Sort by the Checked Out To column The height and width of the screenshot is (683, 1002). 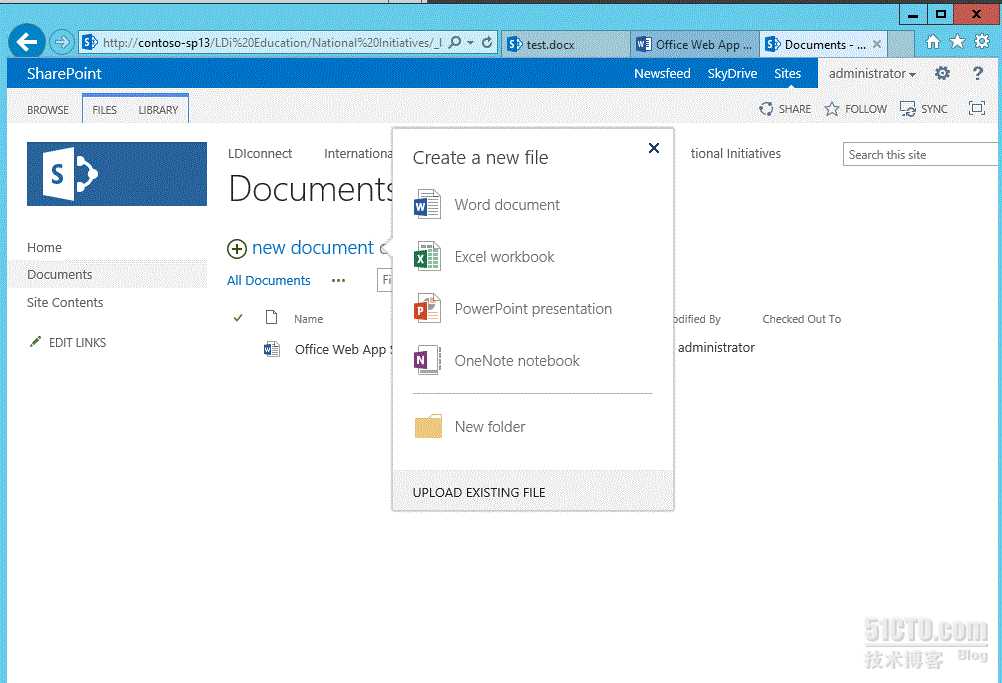coord(801,319)
